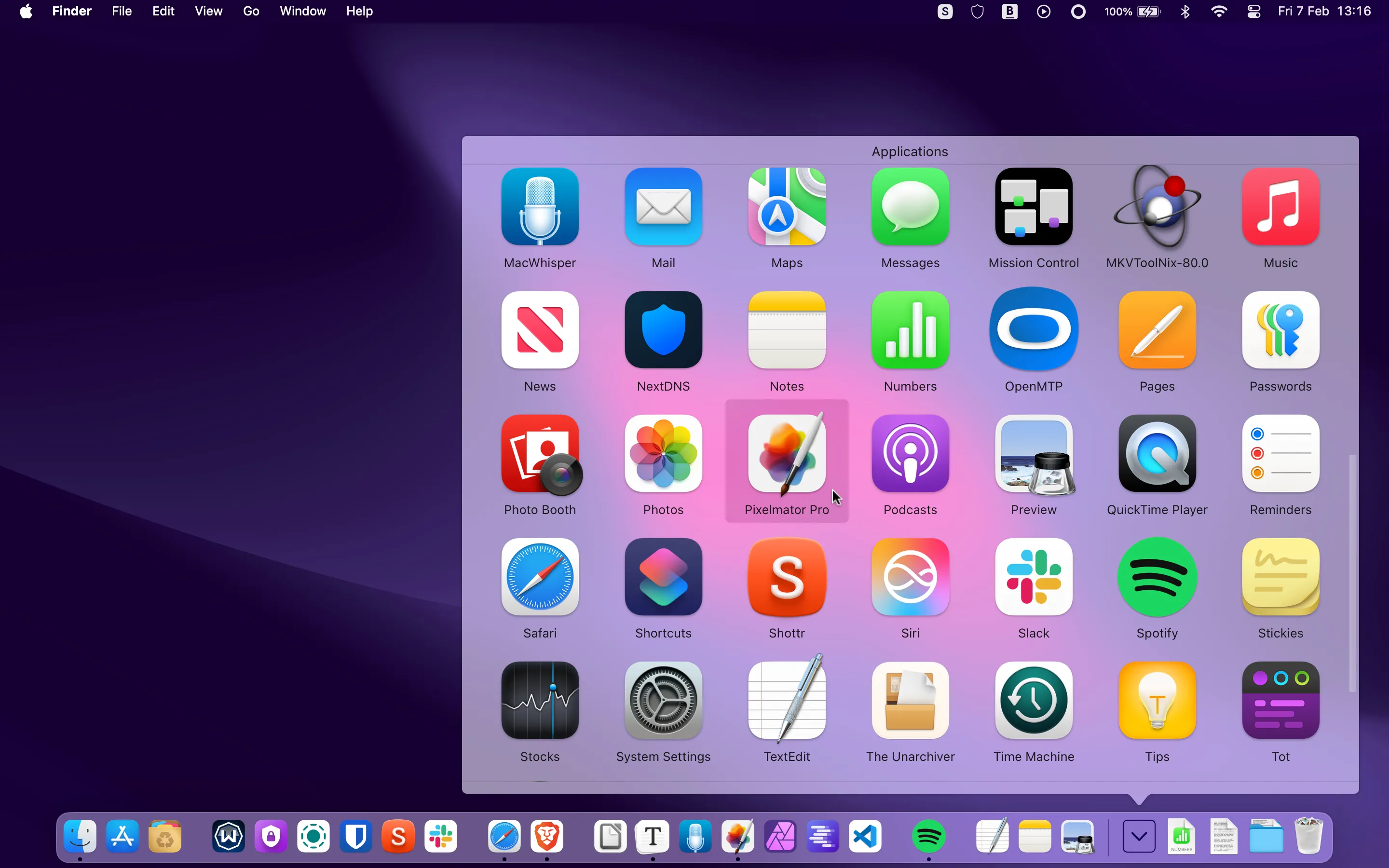Open the Go menu
The height and width of the screenshot is (868, 1389).
[x=250, y=11]
